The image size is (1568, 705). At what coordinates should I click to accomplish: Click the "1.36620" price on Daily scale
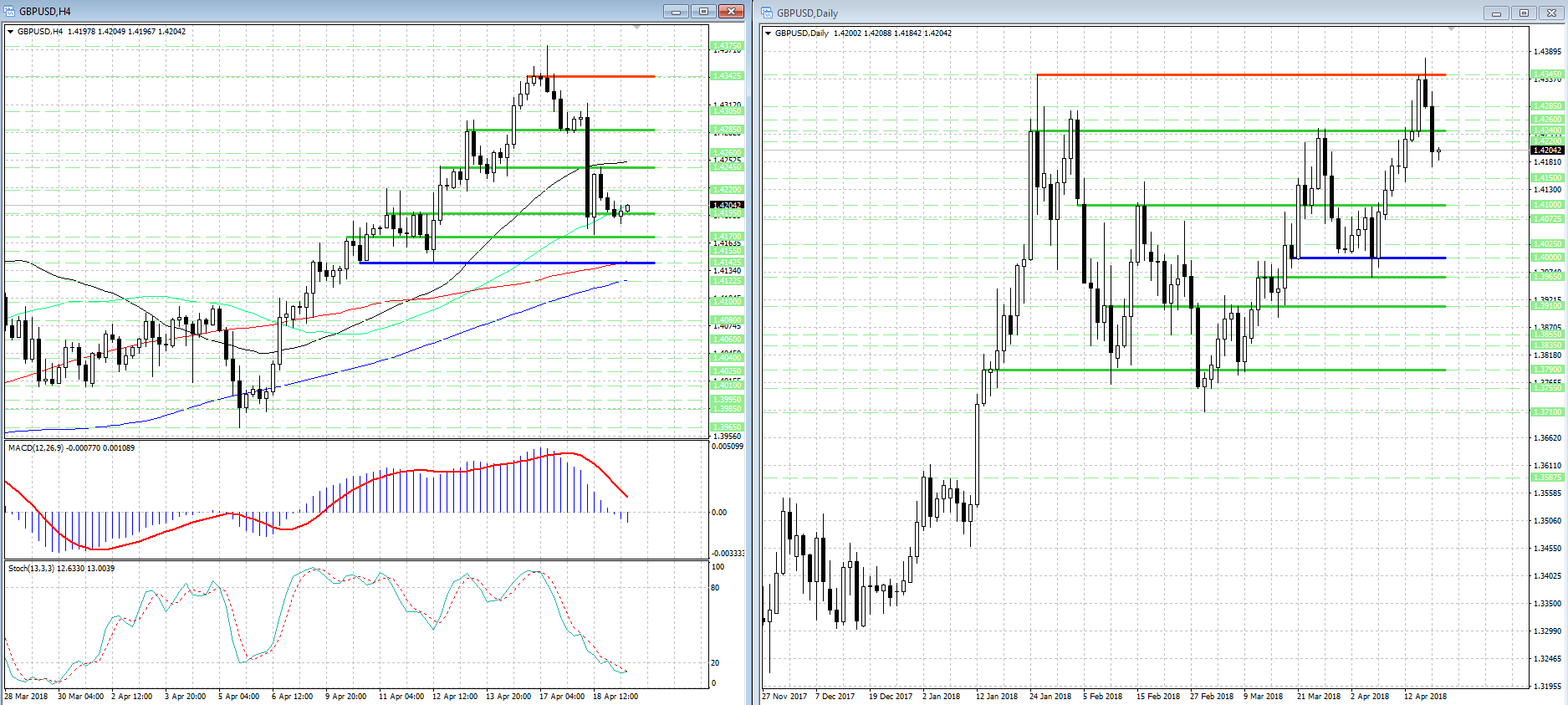[x=1547, y=438]
